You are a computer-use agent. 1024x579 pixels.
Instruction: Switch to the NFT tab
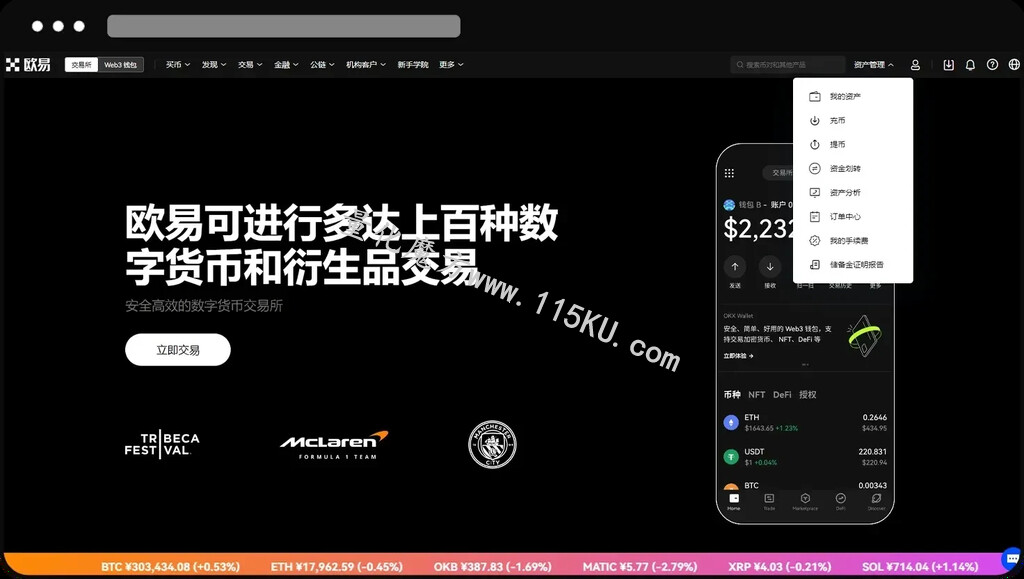click(x=756, y=394)
